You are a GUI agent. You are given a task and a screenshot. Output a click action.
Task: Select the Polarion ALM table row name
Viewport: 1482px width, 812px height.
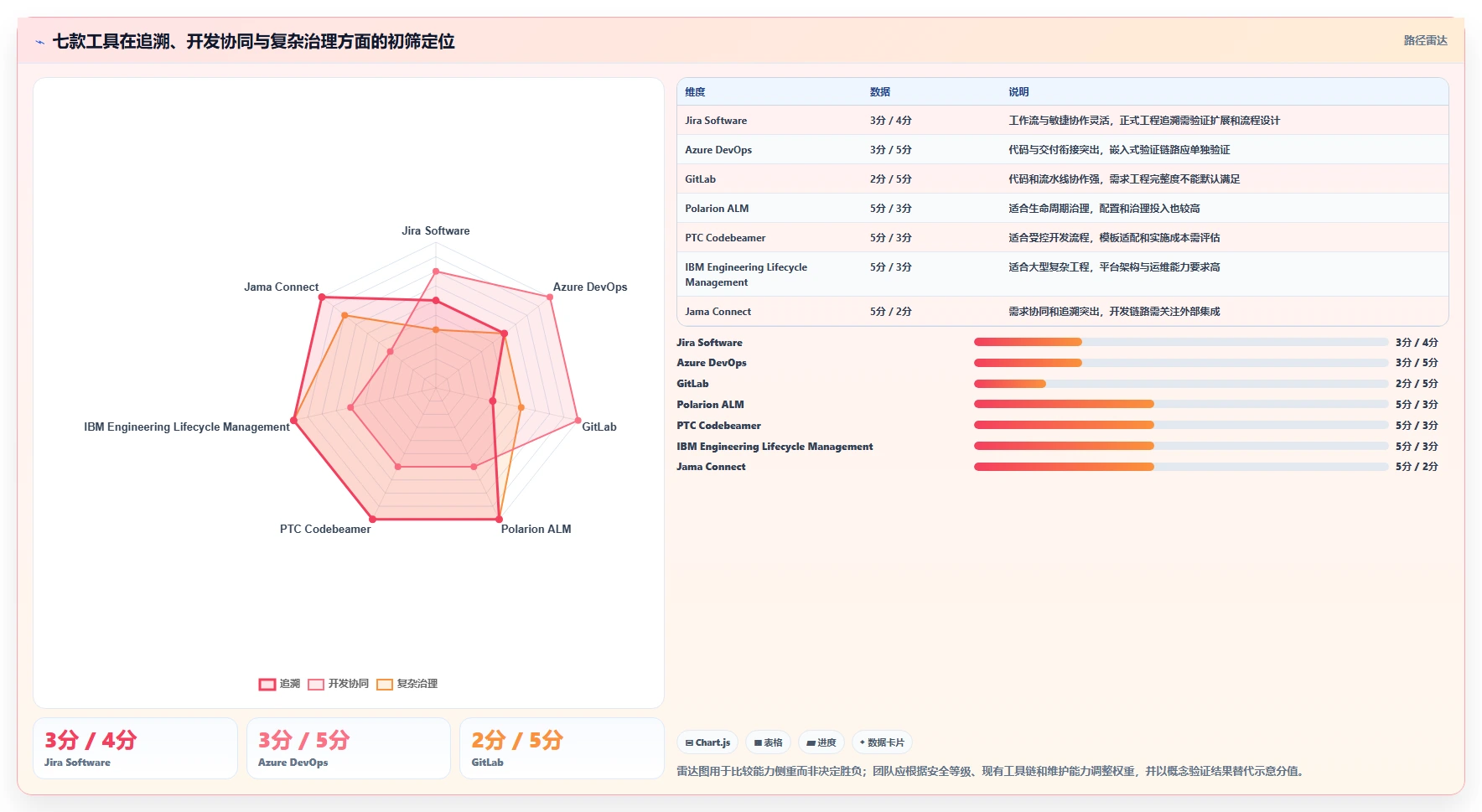pos(717,209)
